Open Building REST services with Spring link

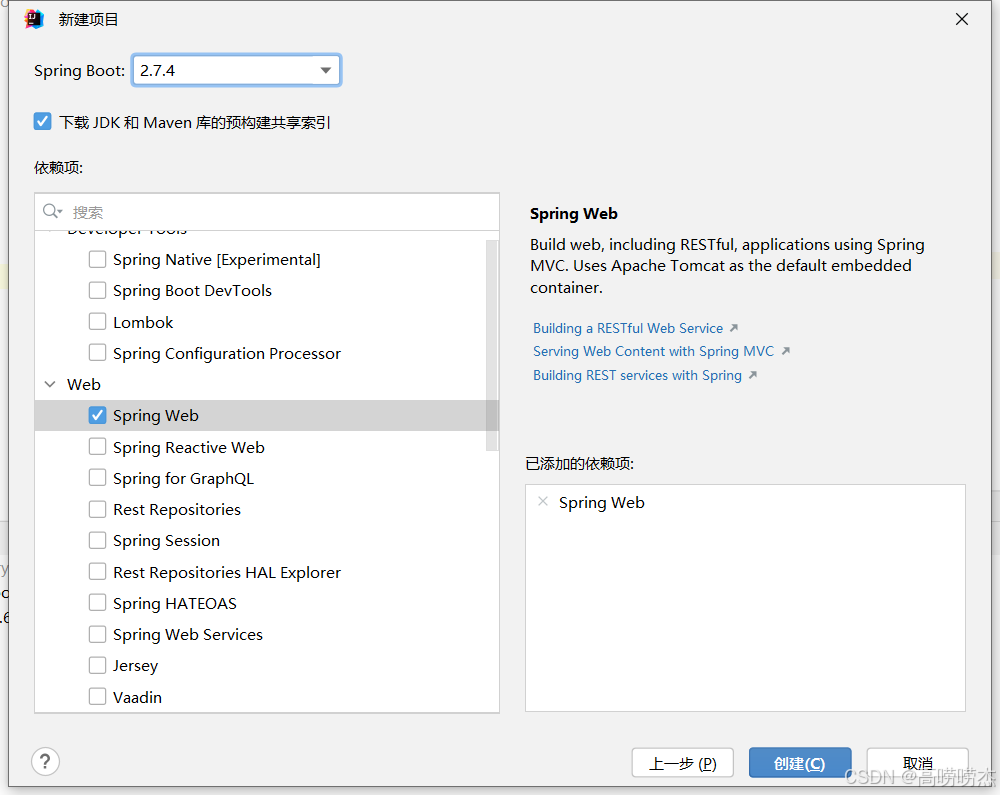point(638,376)
